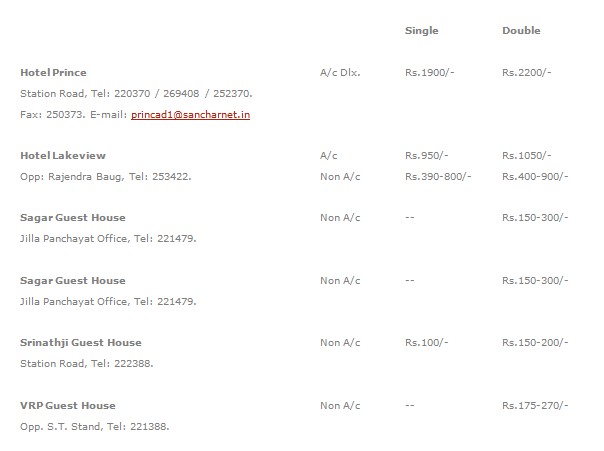Click the Hotel Prince heading
Viewport: 604px width, 451px height.
pyautogui.click(x=53, y=73)
